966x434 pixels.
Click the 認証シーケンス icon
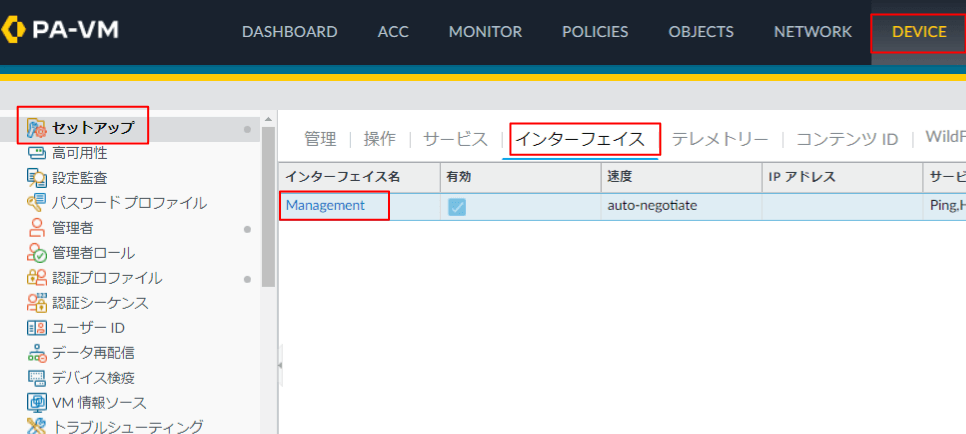click(37, 303)
